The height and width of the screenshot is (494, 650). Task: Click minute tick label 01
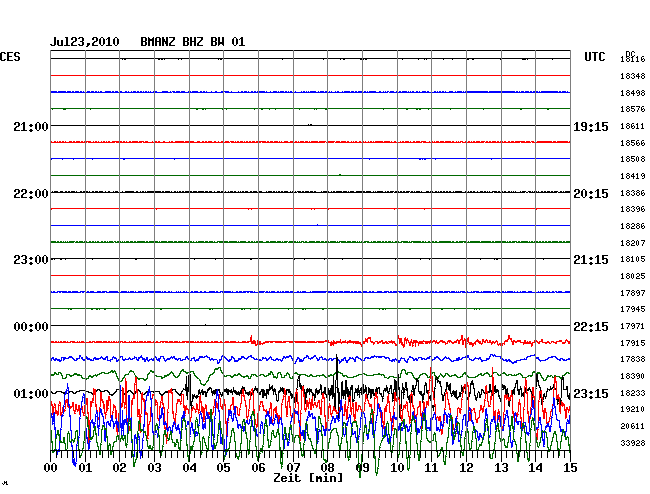click(x=85, y=468)
